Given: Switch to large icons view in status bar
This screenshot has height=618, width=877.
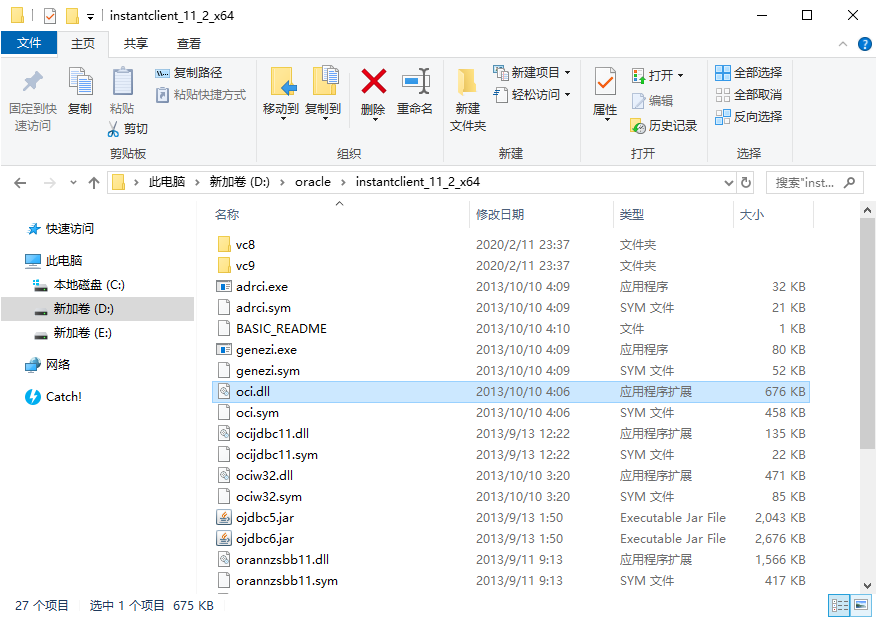Looking at the screenshot, I should [860, 606].
